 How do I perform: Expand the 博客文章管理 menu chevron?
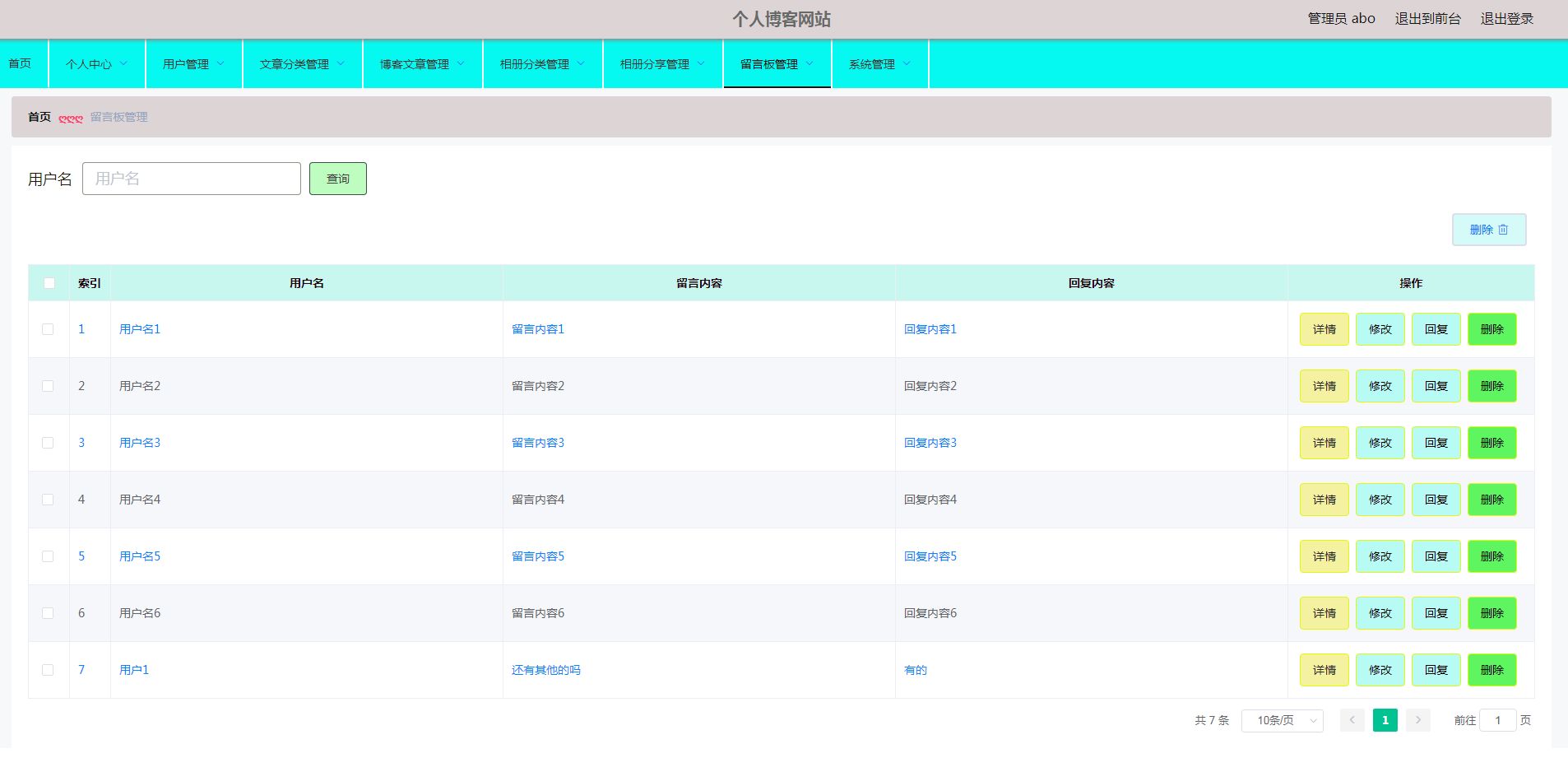[461, 63]
